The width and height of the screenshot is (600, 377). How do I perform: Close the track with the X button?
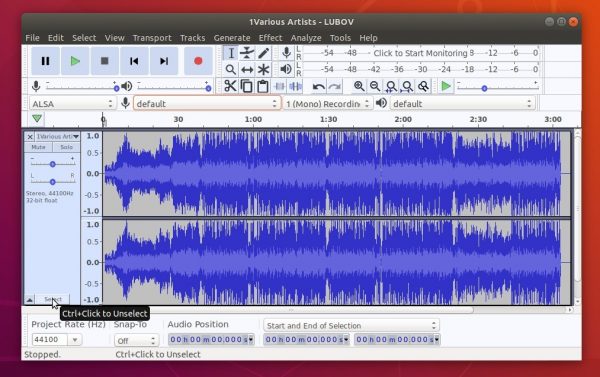click(30, 137)
